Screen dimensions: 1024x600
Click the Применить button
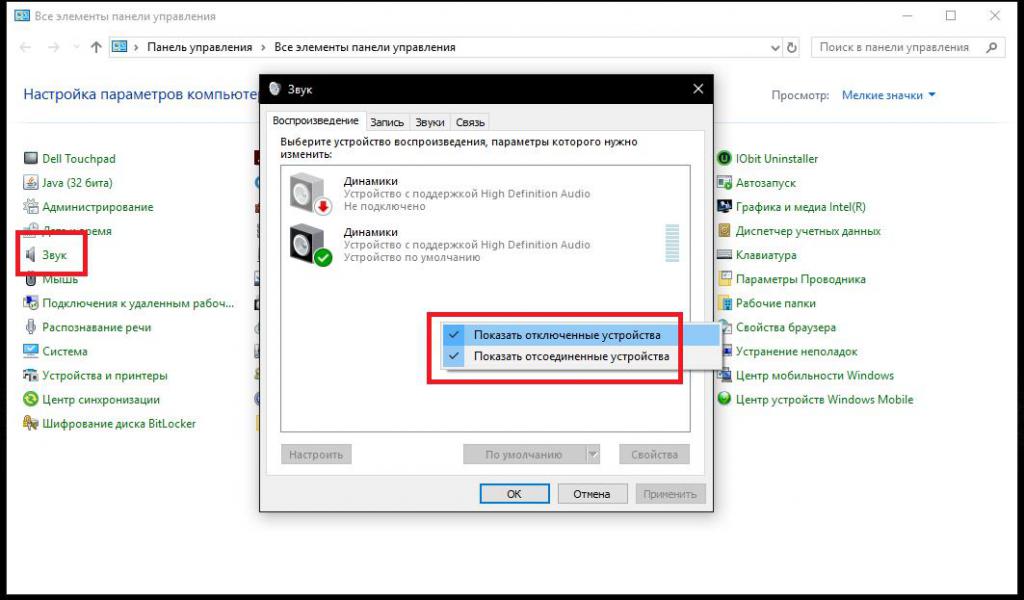pyautogui.click(x=671, y=494)
